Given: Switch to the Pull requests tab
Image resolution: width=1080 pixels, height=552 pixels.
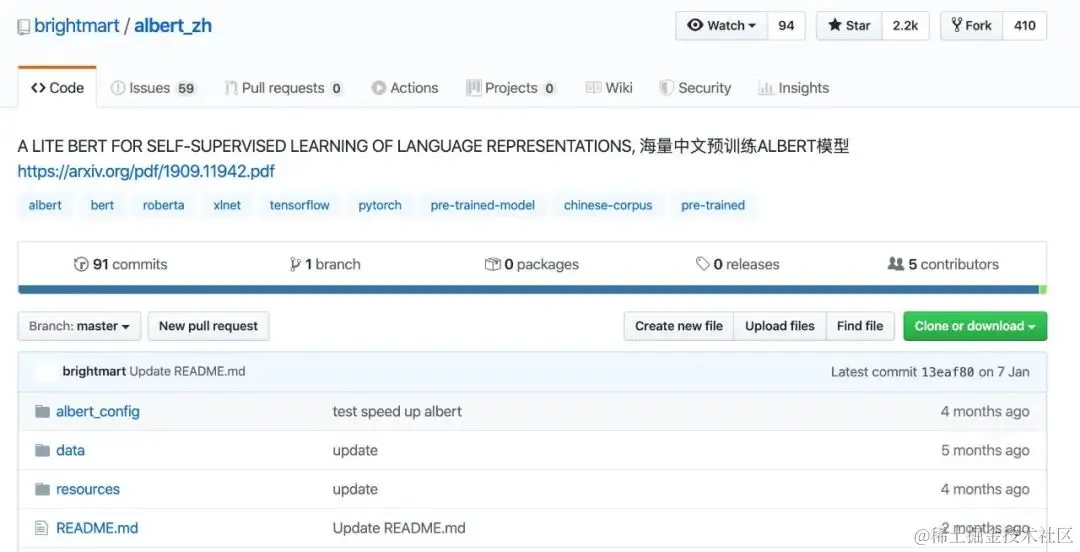Looking at the screenshot, I should coord(283,88).
